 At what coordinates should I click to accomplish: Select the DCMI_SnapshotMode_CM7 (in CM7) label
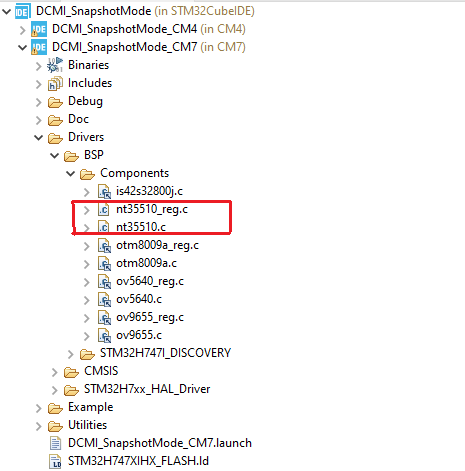[149, 47]
